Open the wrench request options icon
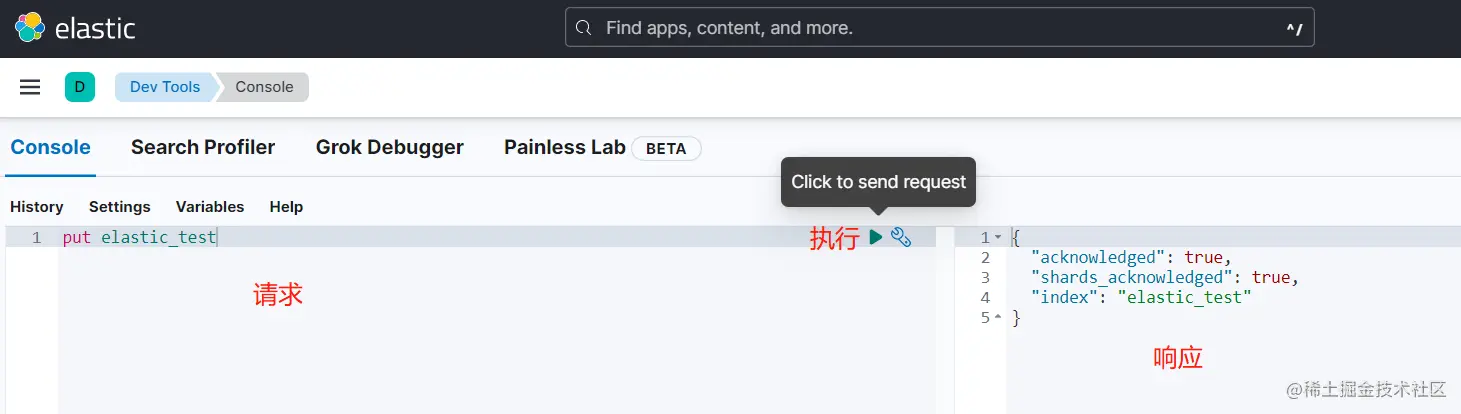Viewport: 1461px width, 414px height. pyautogui.click(x=901, y=238)
